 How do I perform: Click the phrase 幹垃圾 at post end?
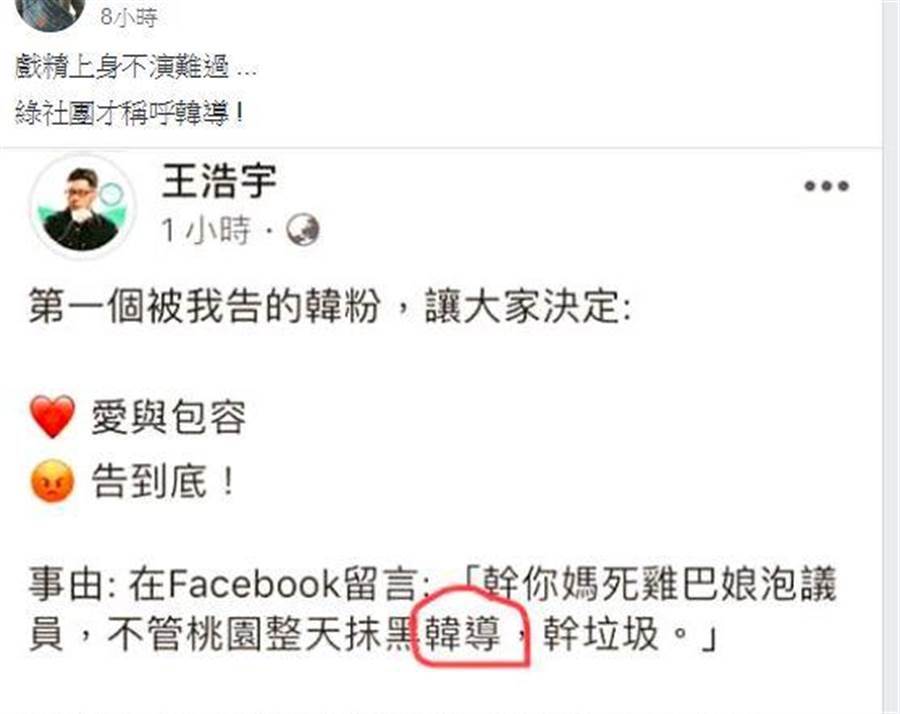pyautogui.click(x=600, y=634)
